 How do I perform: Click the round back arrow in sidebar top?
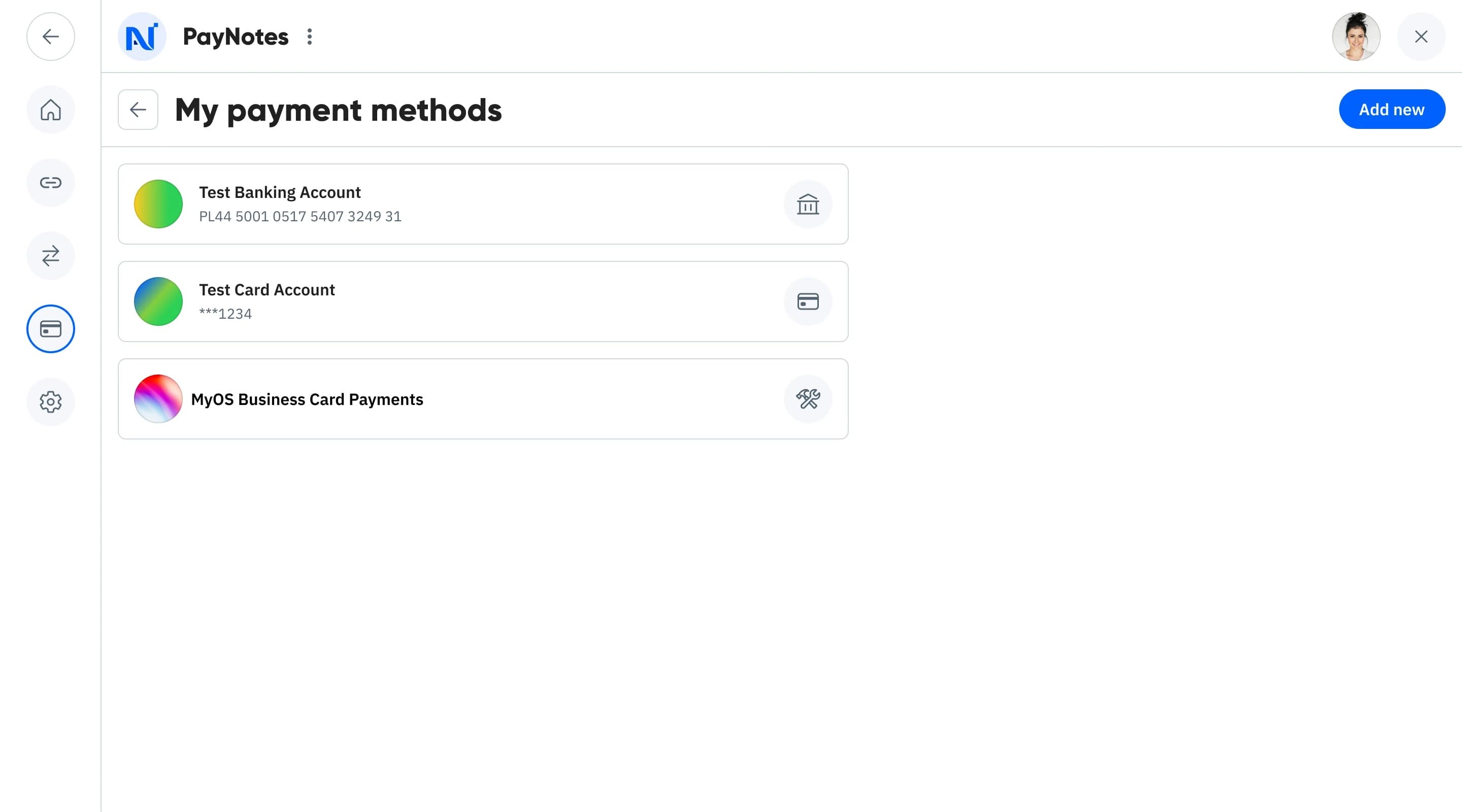tap(51, 37)
